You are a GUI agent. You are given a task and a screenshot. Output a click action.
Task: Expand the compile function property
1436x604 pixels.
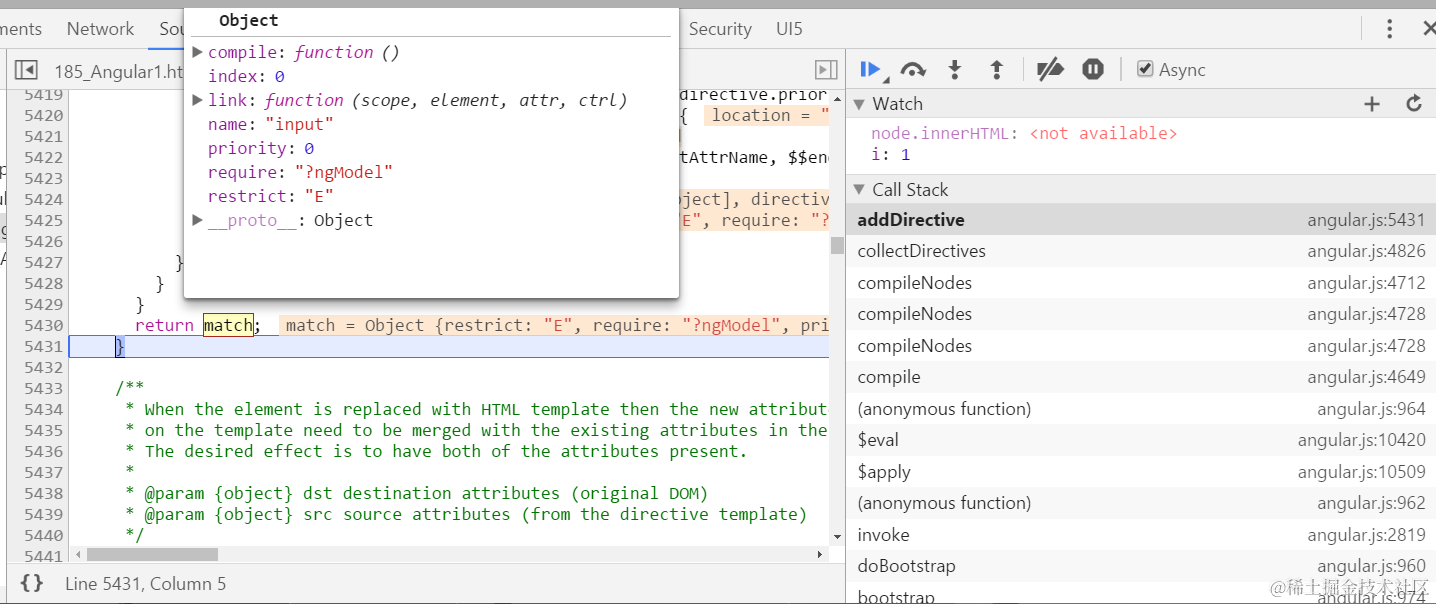(x=198, y=52)
